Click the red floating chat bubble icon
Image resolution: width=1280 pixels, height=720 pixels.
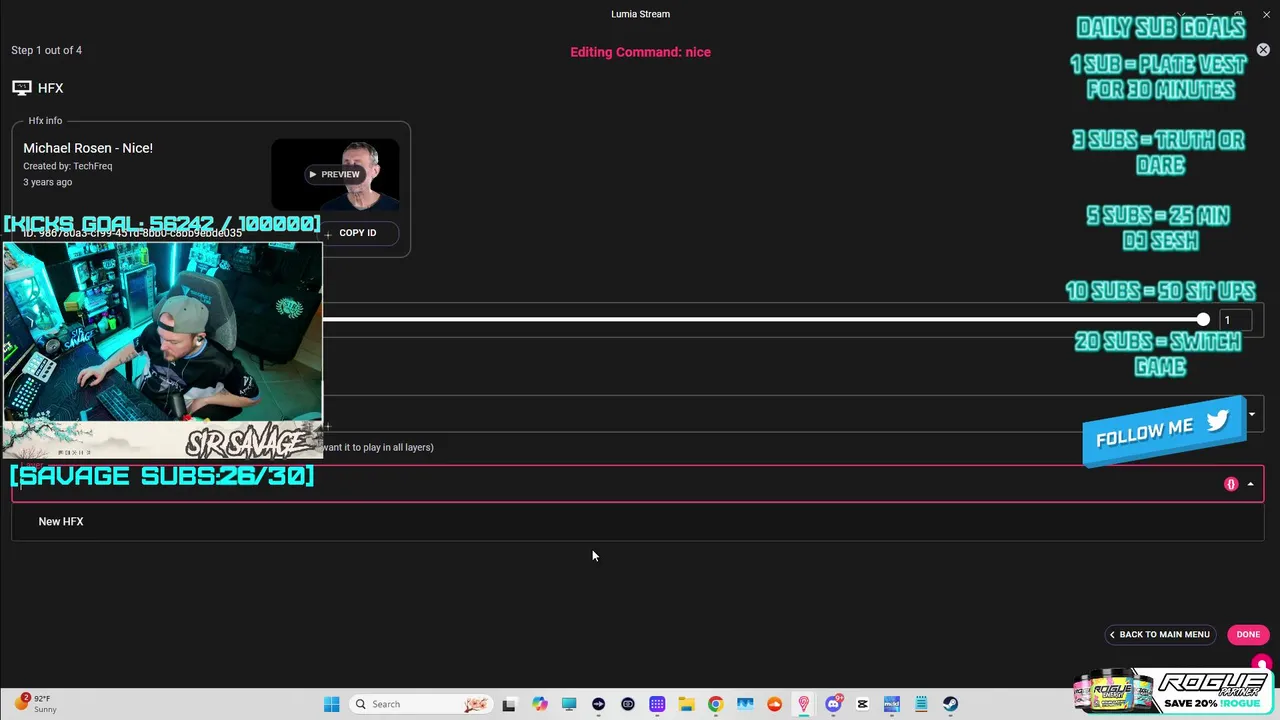point(1262,664)
